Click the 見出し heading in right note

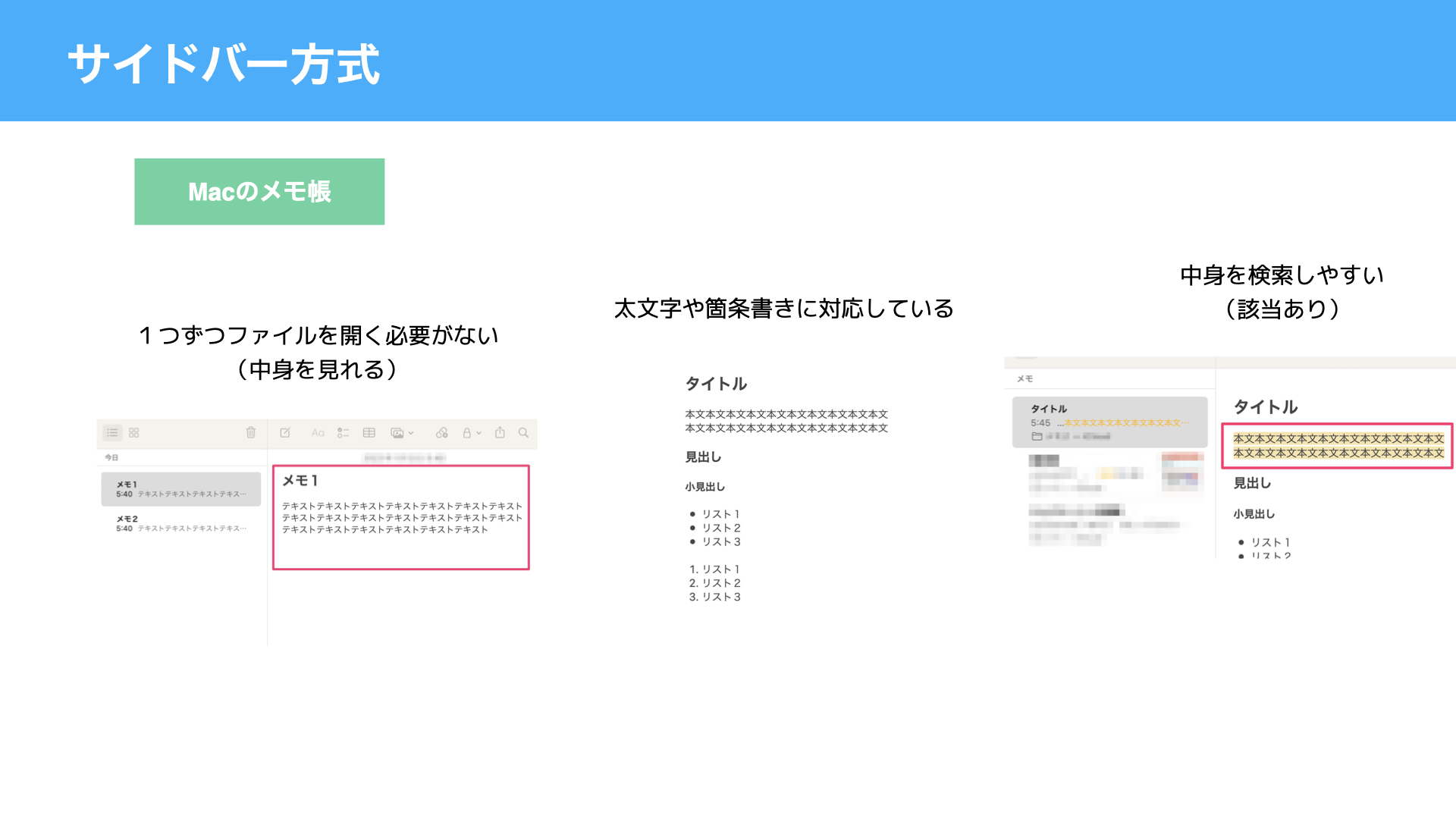[1252, 483]
